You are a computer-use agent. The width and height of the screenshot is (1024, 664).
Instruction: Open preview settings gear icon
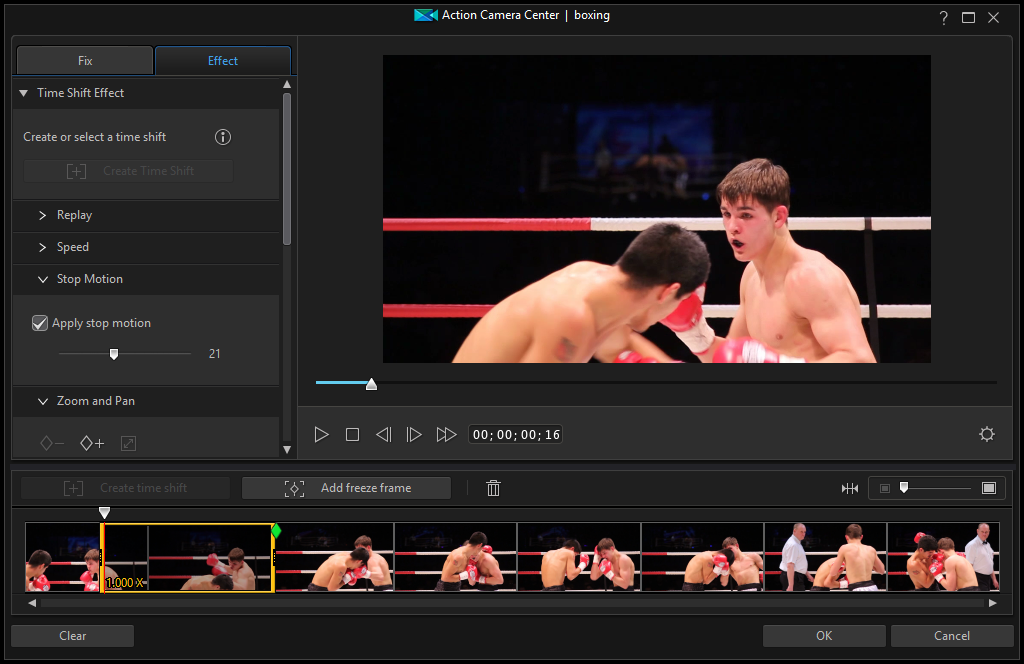click(987, 434)
